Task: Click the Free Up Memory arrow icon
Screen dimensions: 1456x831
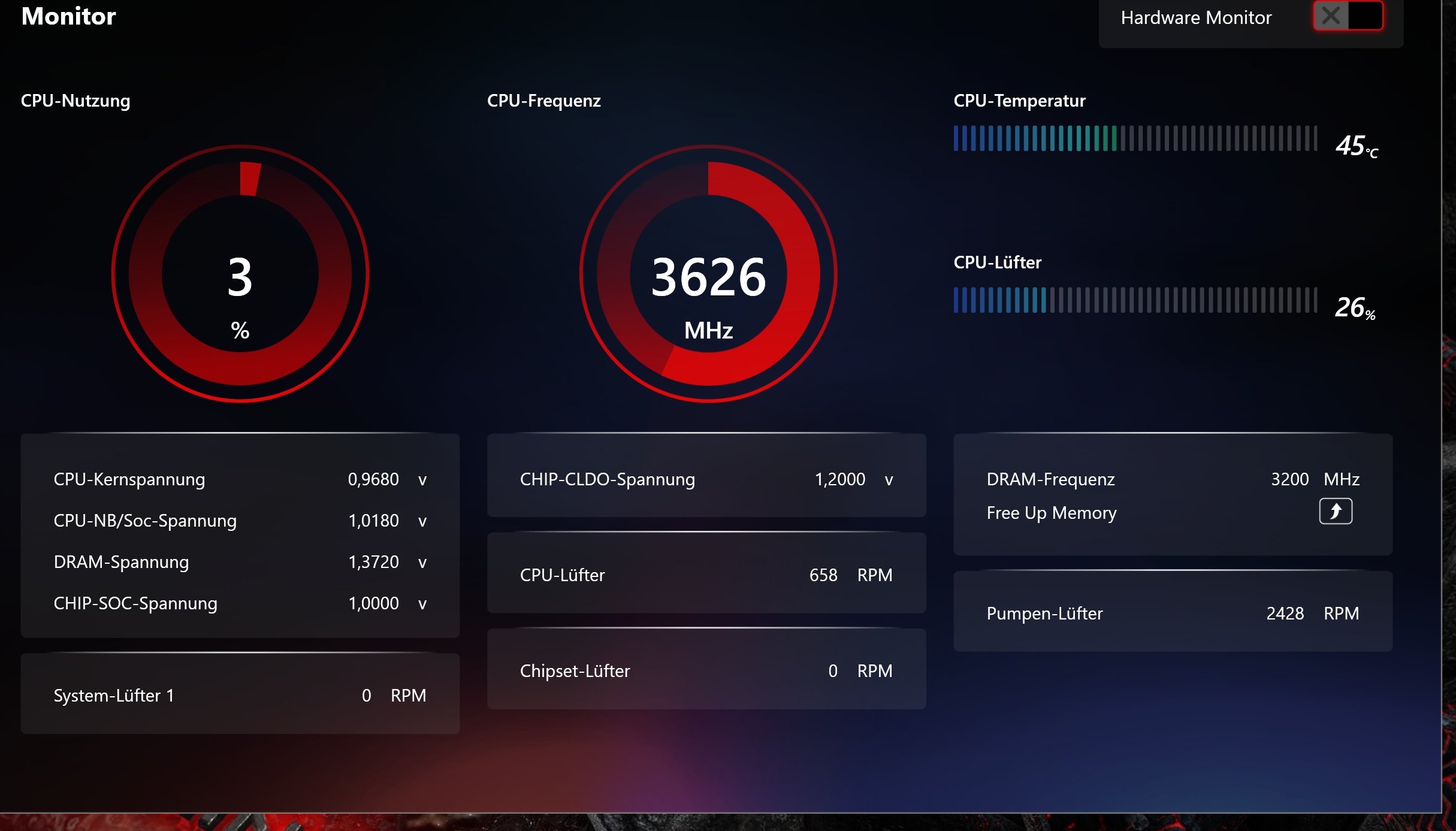Action: pyautogui.click(x=1335, y=511)
